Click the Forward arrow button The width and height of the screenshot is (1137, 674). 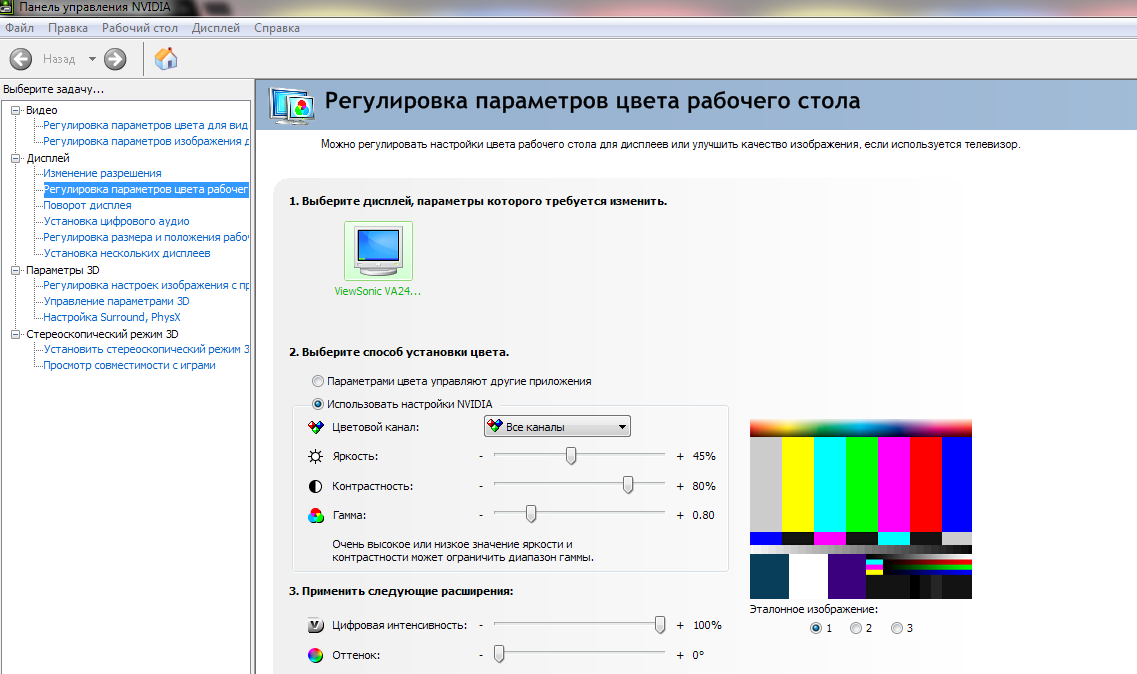pyautogui.click(x=115, y=59)
